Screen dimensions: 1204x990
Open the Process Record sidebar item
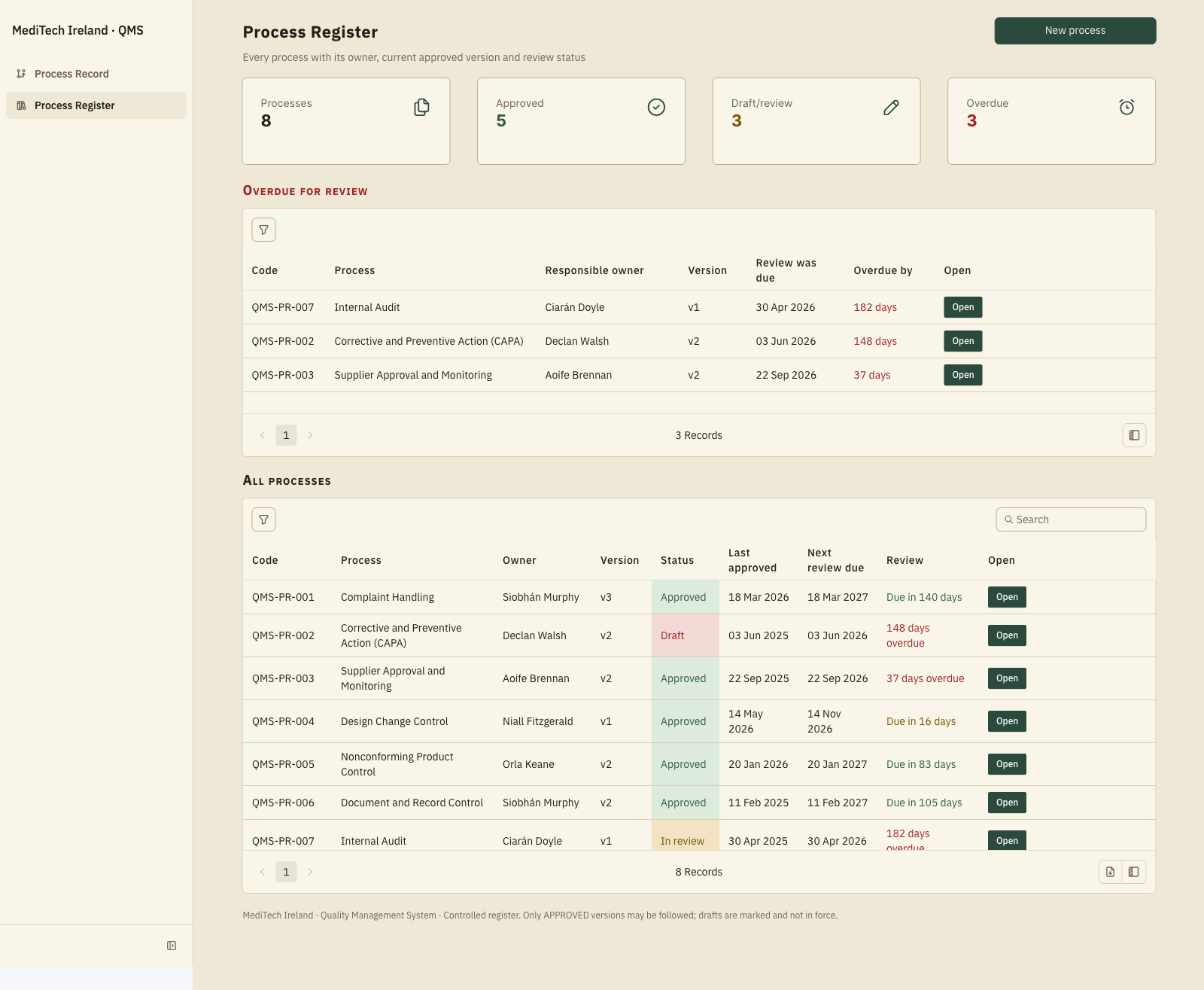[96, 74]
